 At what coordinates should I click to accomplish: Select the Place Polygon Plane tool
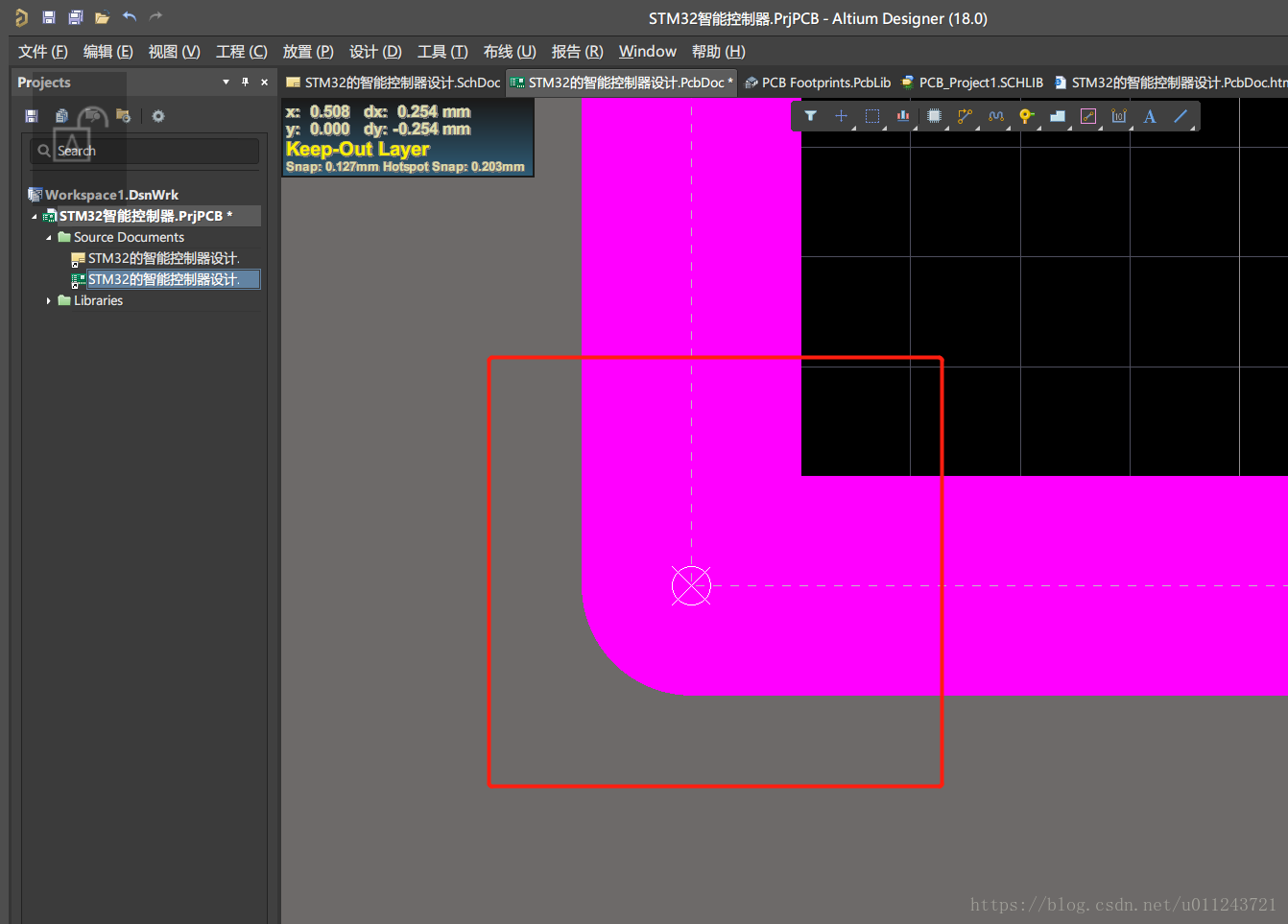1058,116
